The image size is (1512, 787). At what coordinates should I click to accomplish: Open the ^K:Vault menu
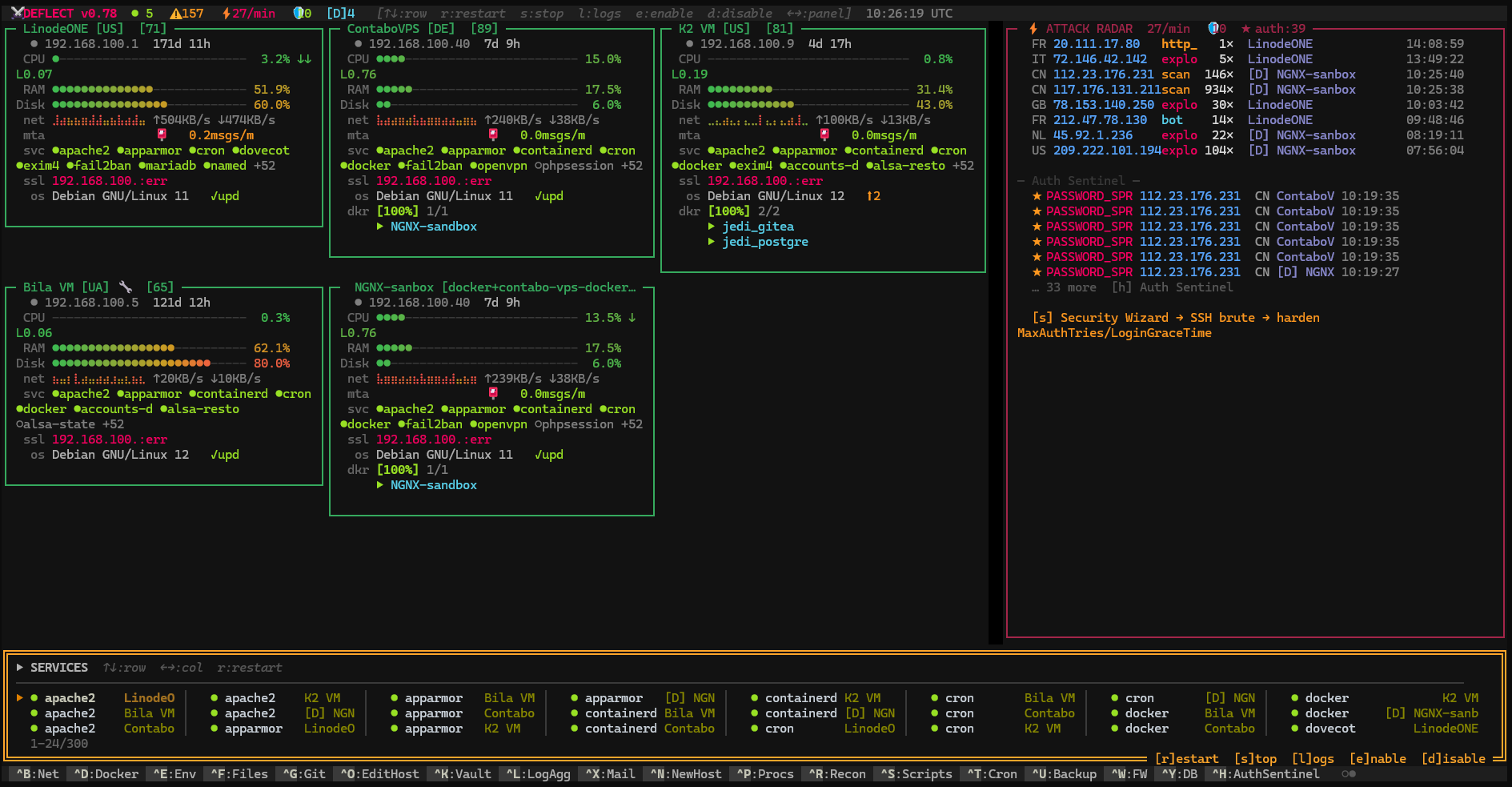click(x=463, y=774)
